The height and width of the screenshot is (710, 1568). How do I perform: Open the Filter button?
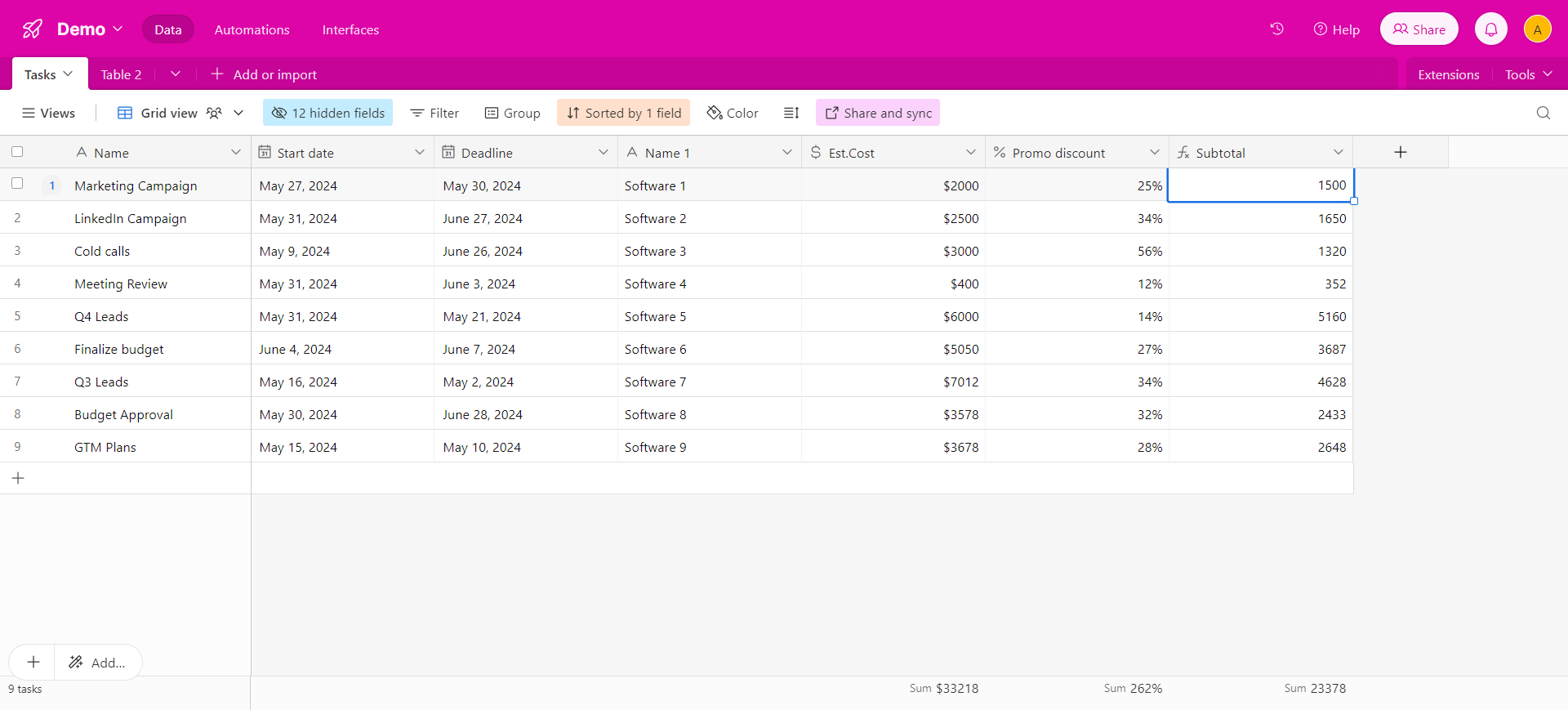click(x=434, y=113)
